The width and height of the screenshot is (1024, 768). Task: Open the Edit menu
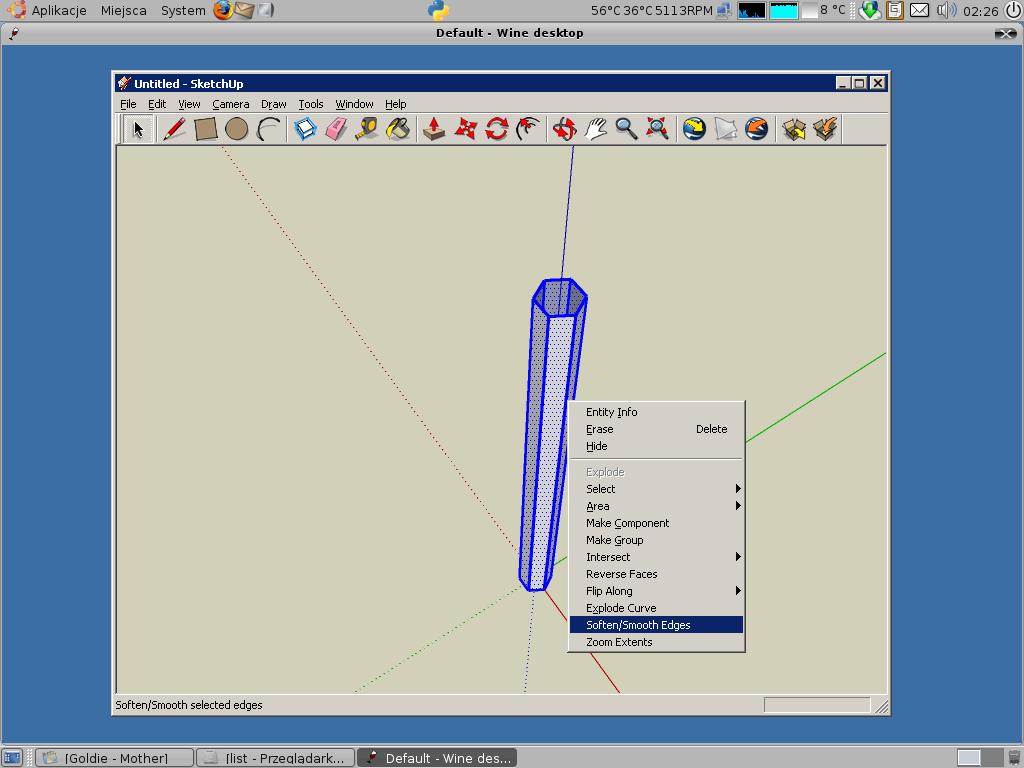click(157, 104)
